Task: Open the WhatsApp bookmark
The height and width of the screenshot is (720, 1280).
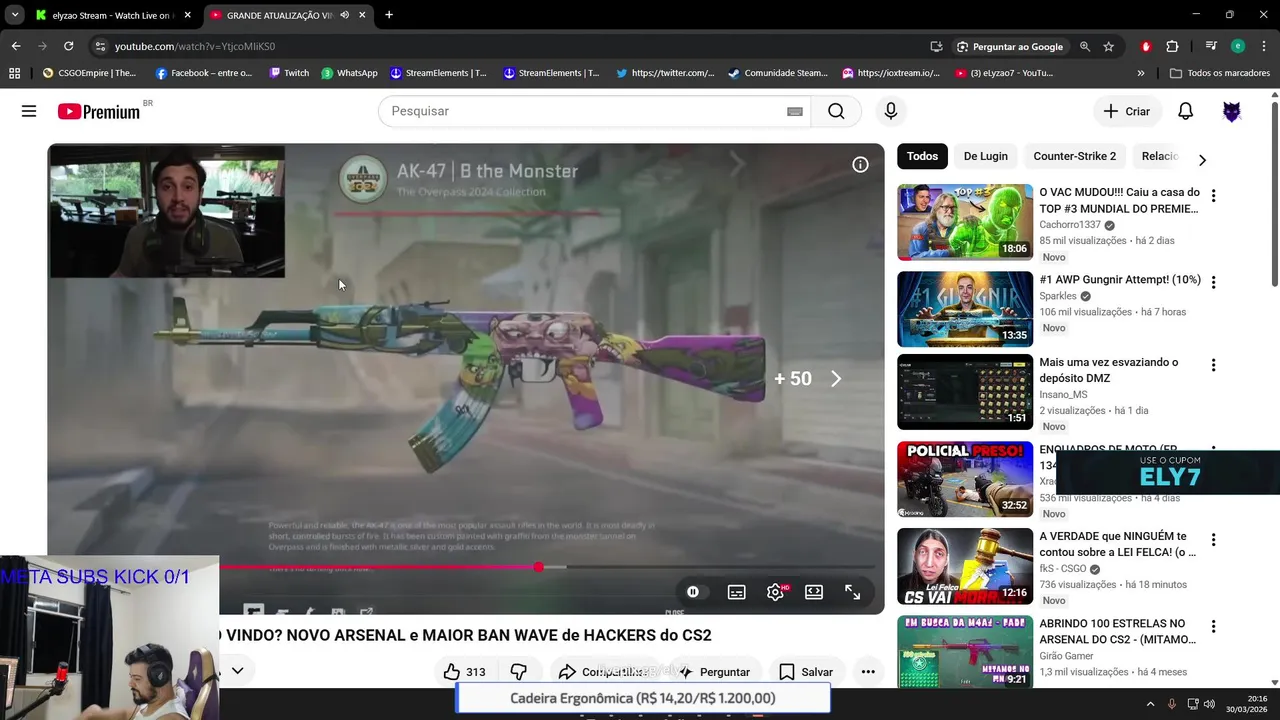Action: 349,73
